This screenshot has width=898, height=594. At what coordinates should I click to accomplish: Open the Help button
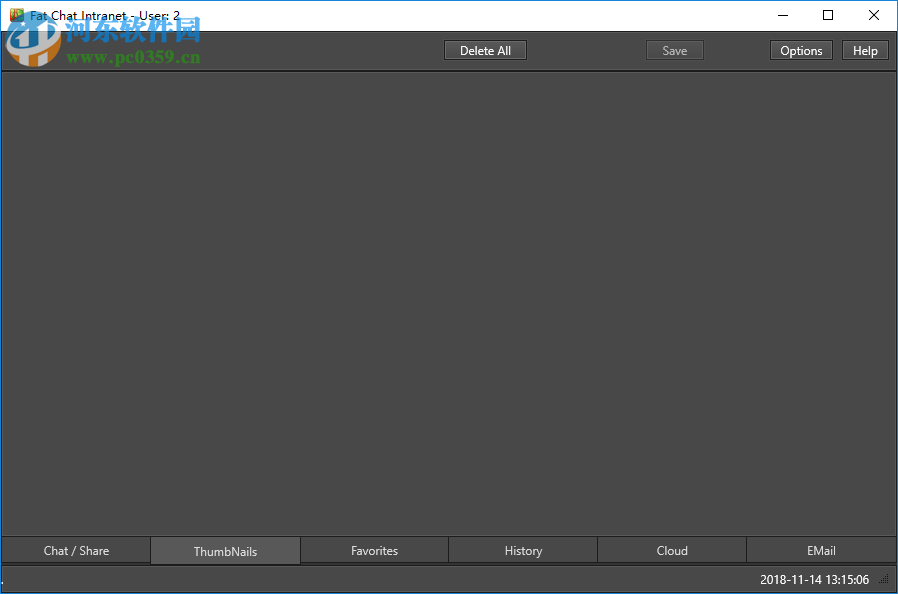tap(865, 50)
